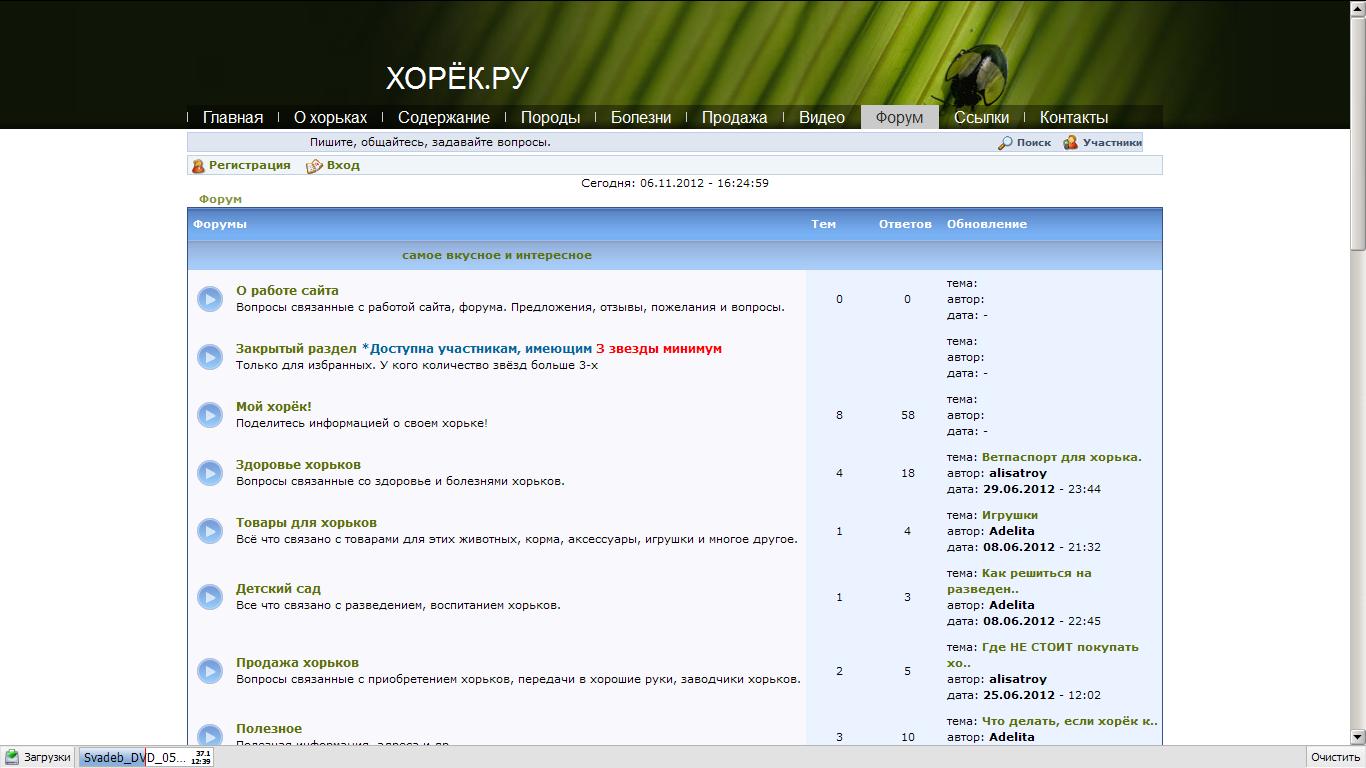
Task: Click the date 25.06.2012 - 12:02
Action: [x=1042, y=695]
